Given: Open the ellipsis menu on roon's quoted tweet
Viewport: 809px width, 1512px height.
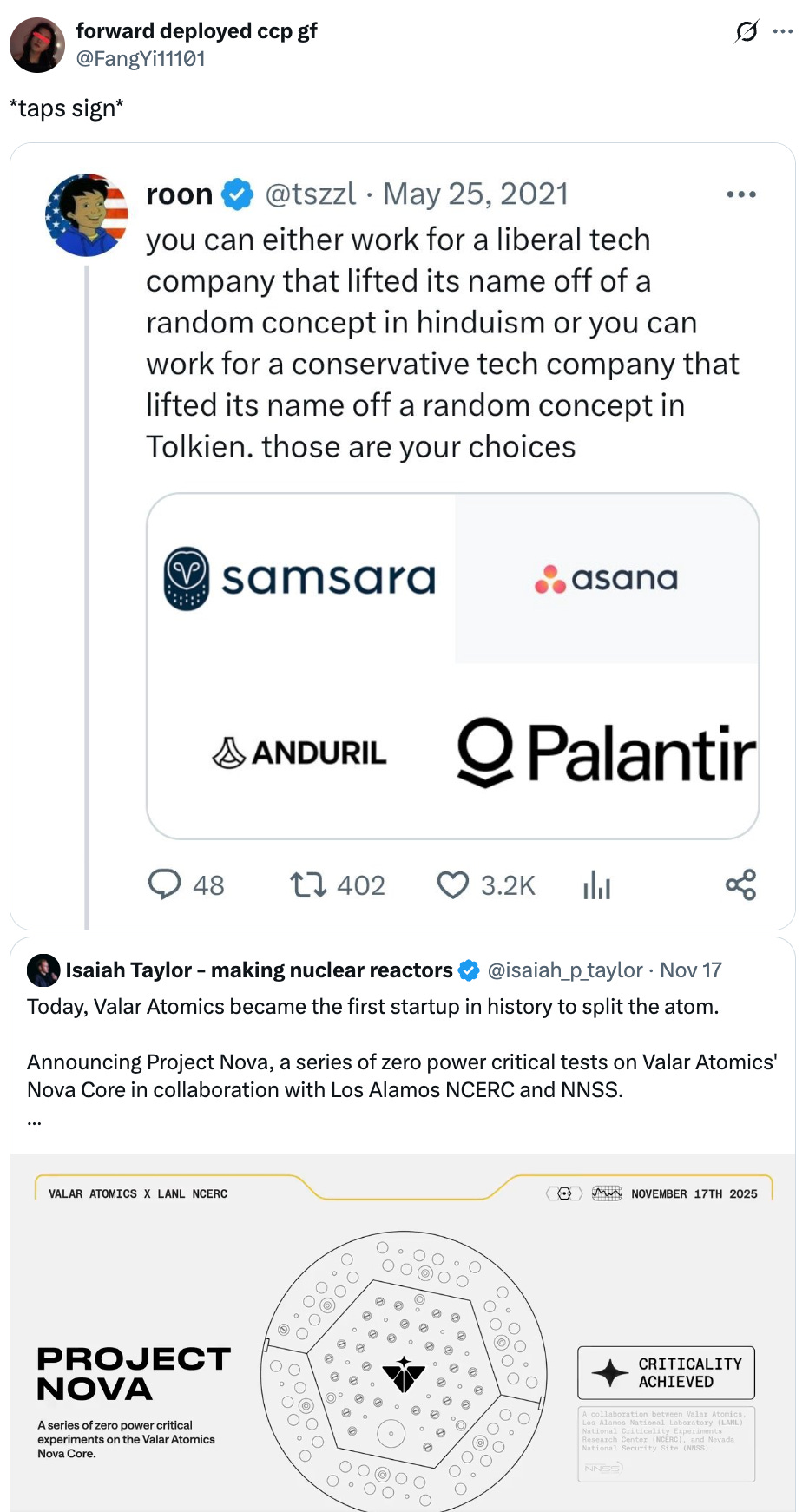Looking at the screenshot, I should tap(741, 193).
